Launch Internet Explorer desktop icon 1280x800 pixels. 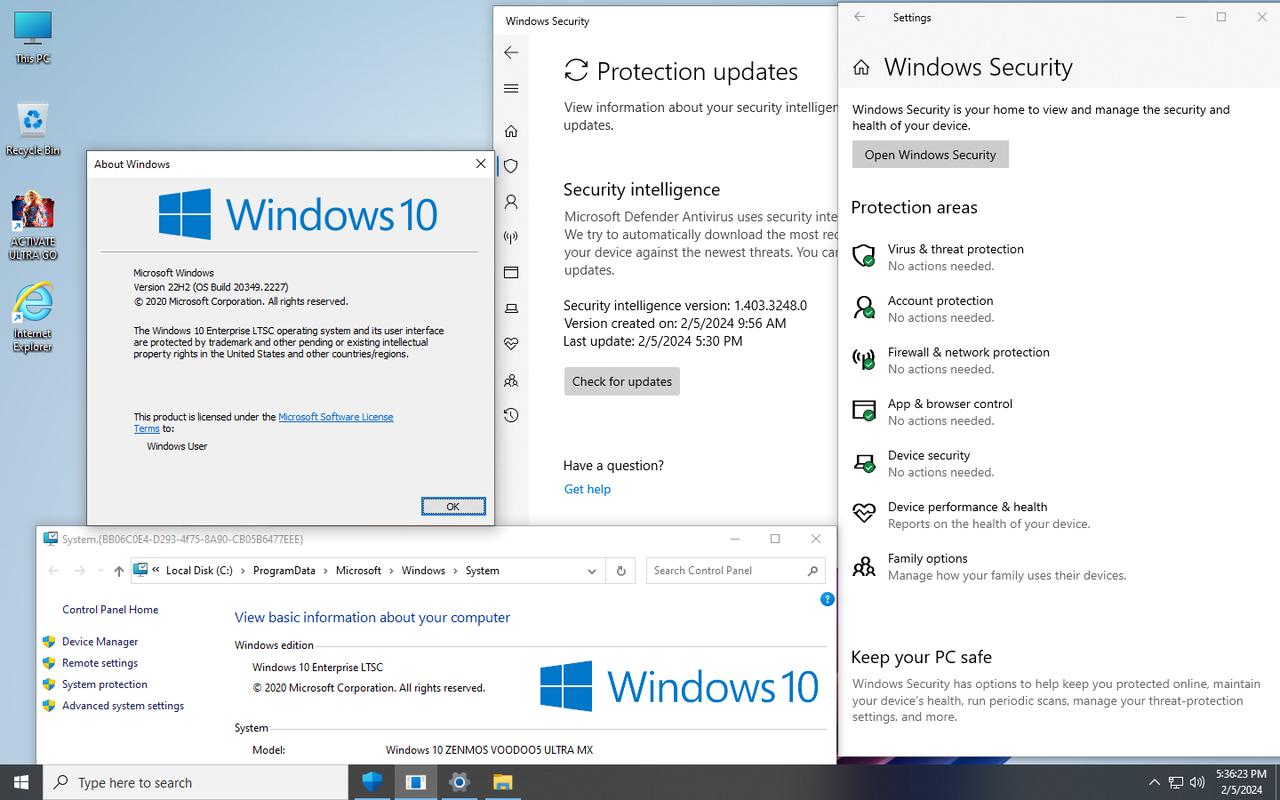[x=33, y=318]
